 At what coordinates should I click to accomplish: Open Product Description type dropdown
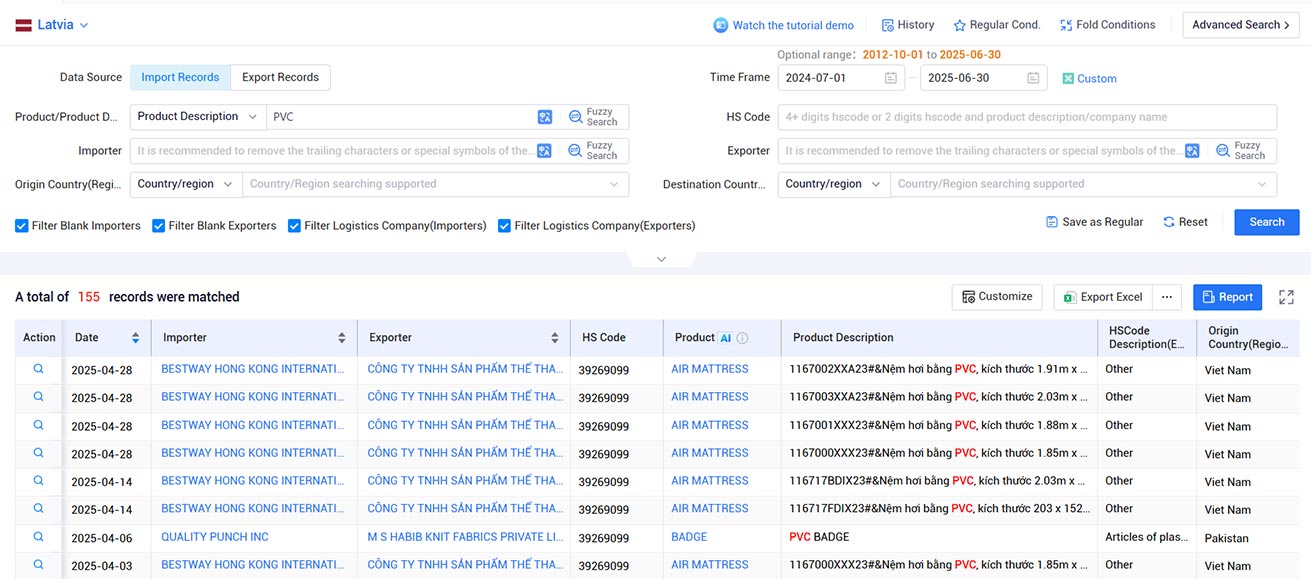(198, 117)
